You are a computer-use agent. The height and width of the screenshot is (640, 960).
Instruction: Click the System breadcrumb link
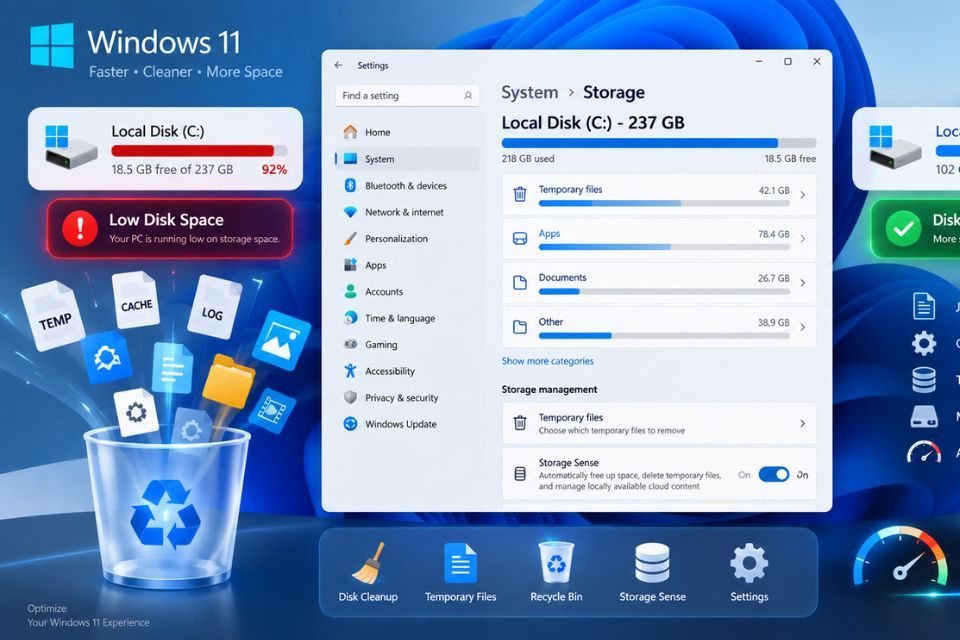[530, 92]
